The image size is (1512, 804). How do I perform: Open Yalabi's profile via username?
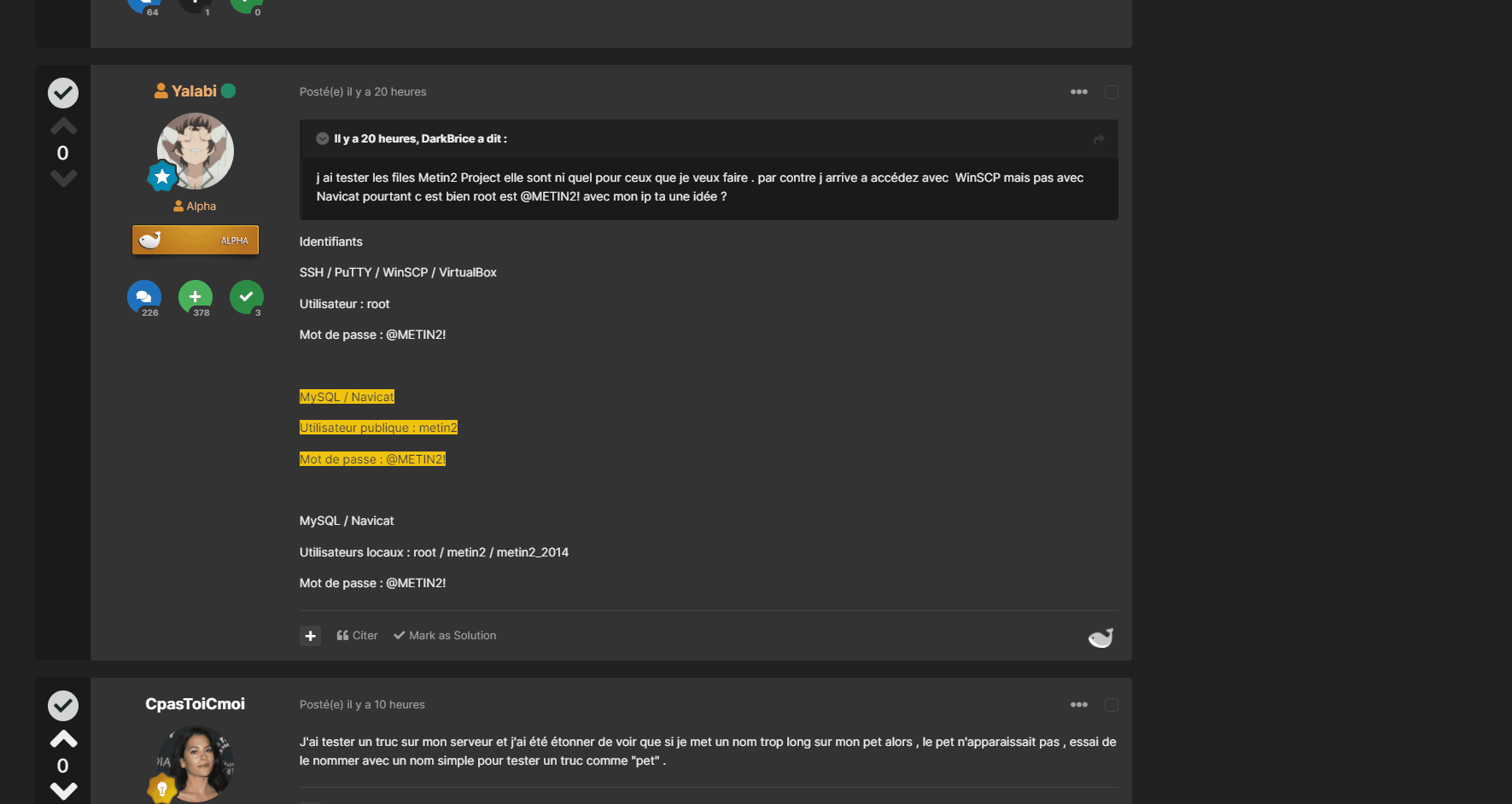[x=194, y=91]
